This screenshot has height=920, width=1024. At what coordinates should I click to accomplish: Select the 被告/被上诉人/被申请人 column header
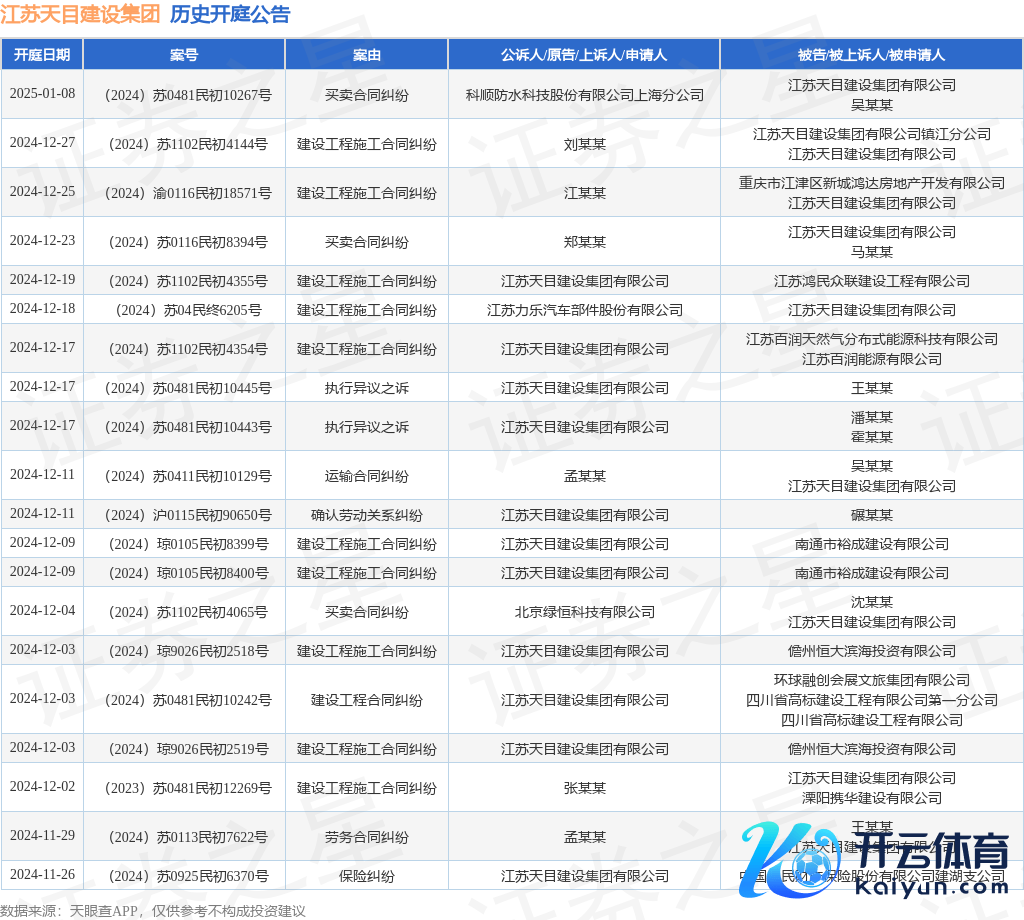tap(871, 55)
